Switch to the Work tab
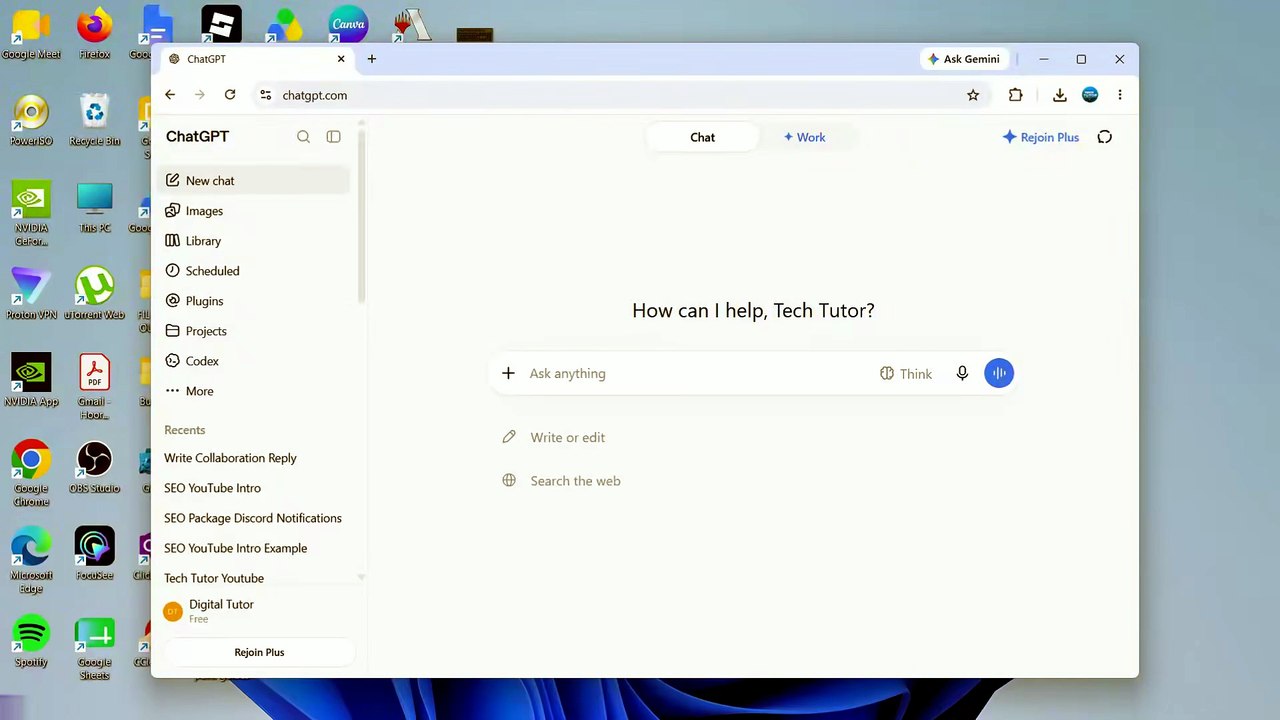Viewport: 1280px width, 720px height. [x=805, y=137]
